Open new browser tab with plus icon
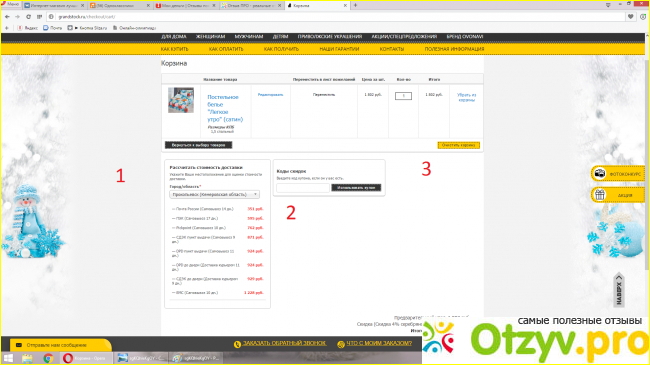650x365 pixels. tap(355, 5)
